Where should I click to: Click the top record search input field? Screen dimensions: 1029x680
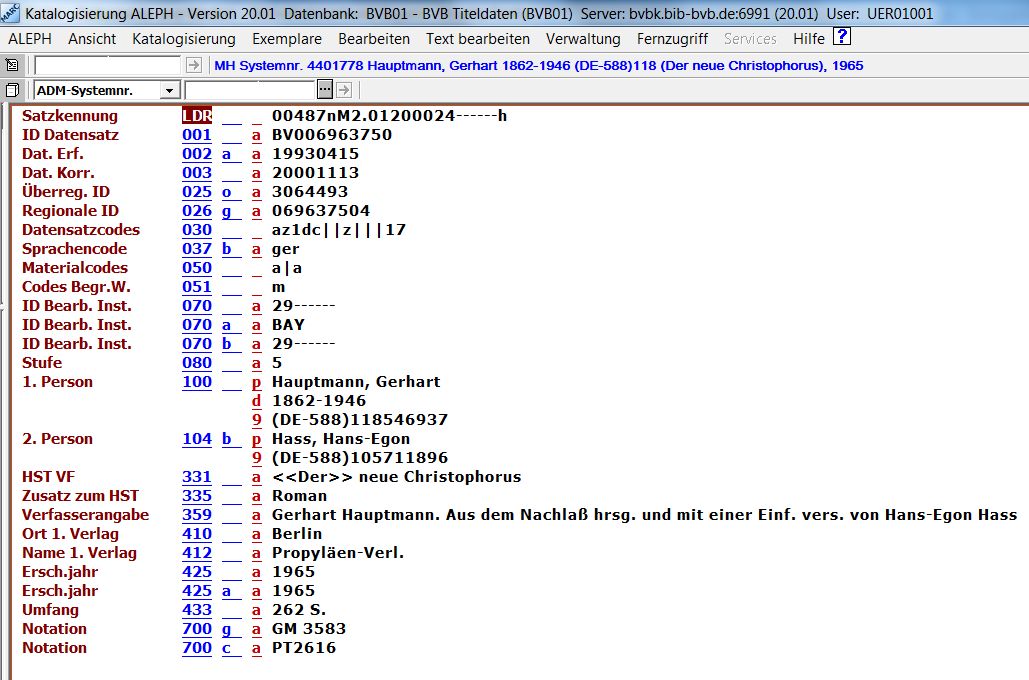(108, 65)
